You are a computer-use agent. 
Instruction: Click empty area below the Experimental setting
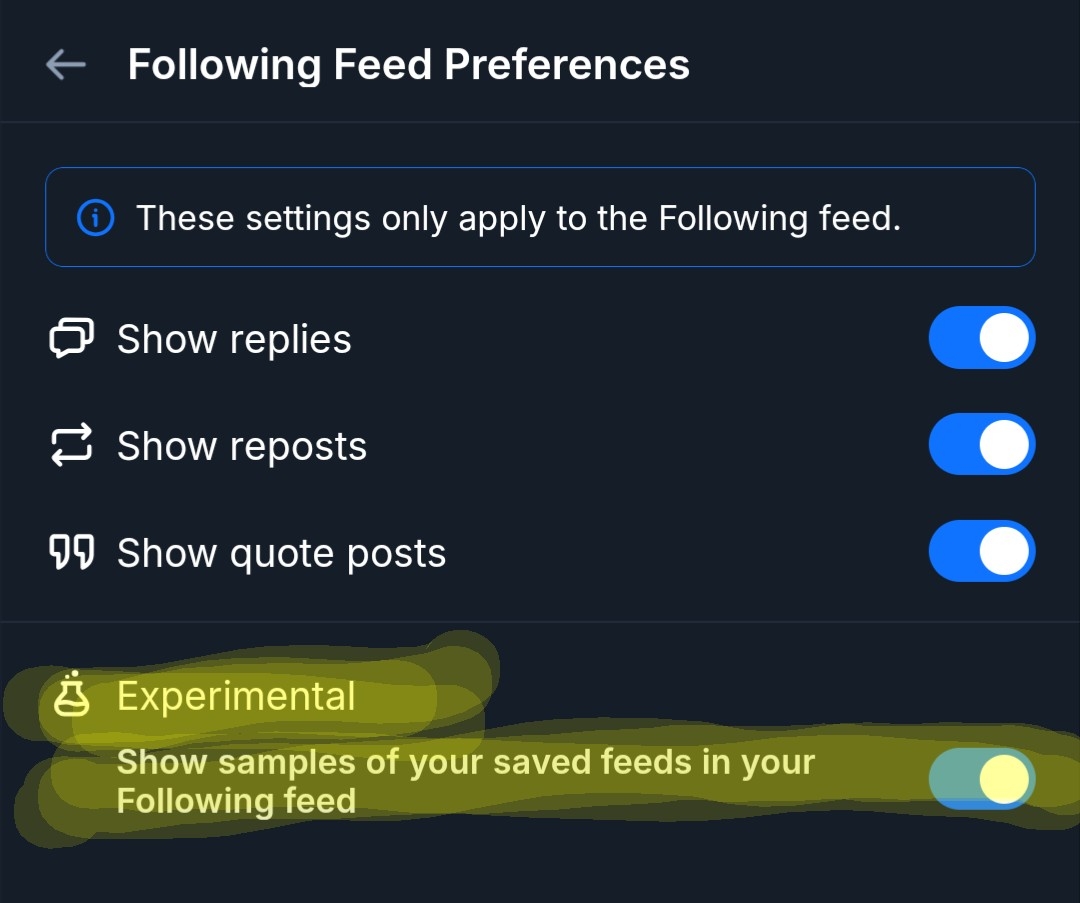tap(540, 866)
